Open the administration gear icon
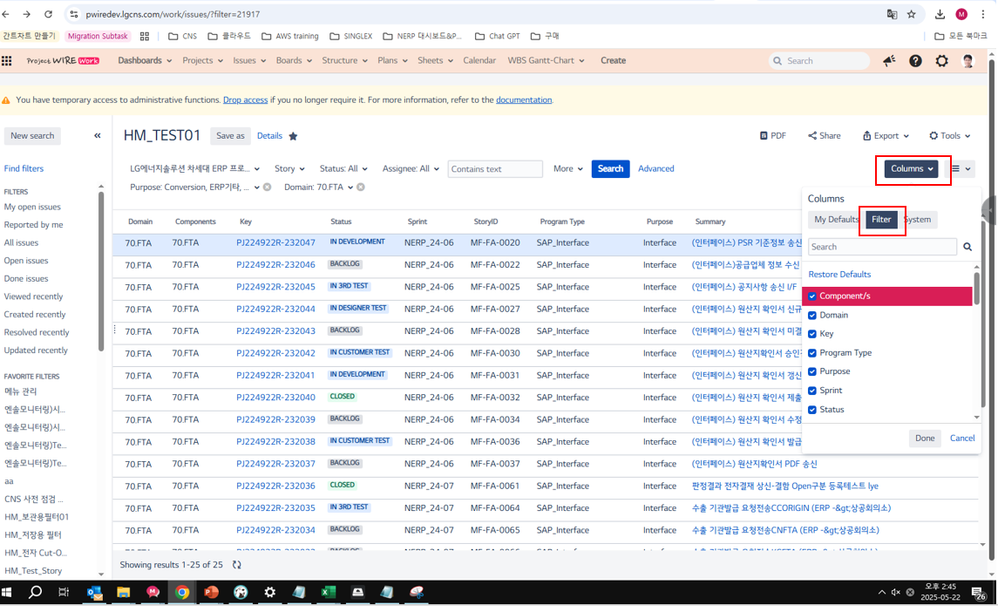The image size is (998, 606). [x=941, y=60]
